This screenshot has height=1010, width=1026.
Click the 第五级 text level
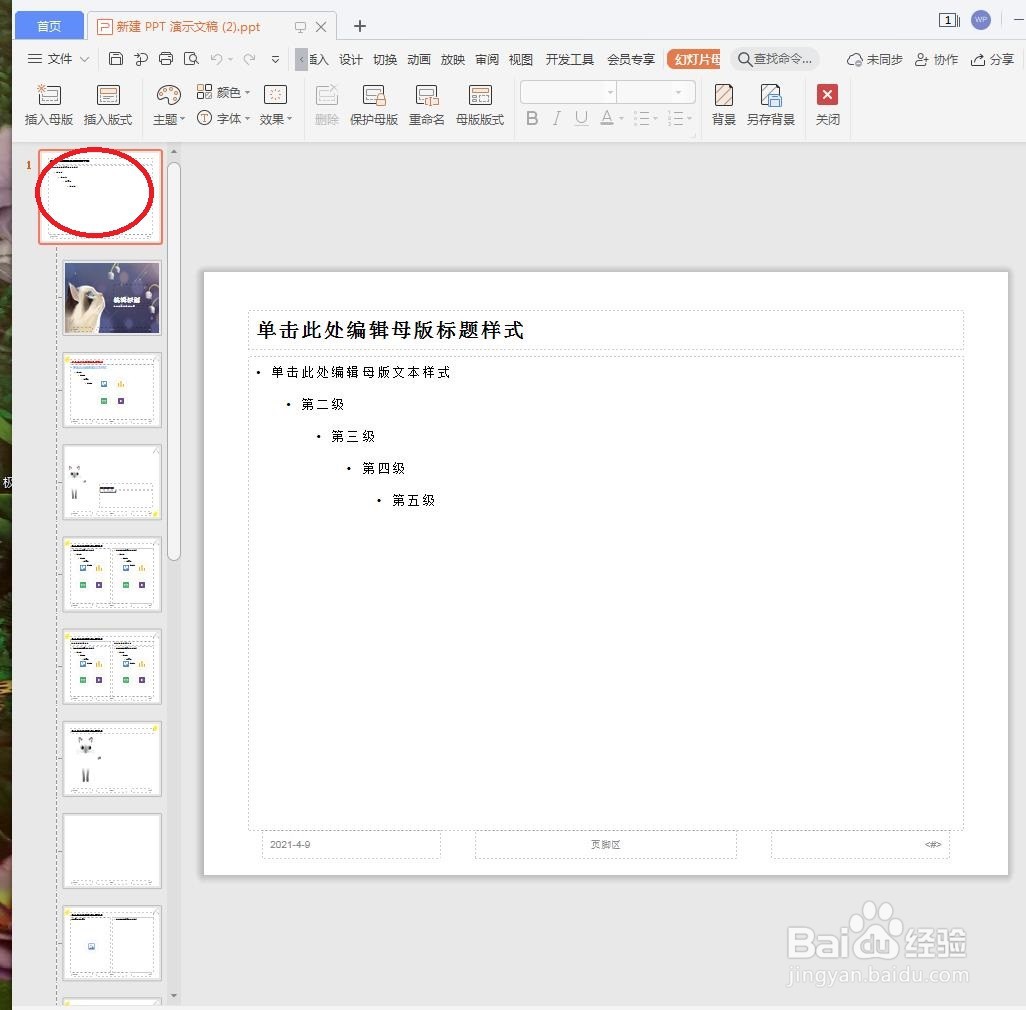point(413,500)
